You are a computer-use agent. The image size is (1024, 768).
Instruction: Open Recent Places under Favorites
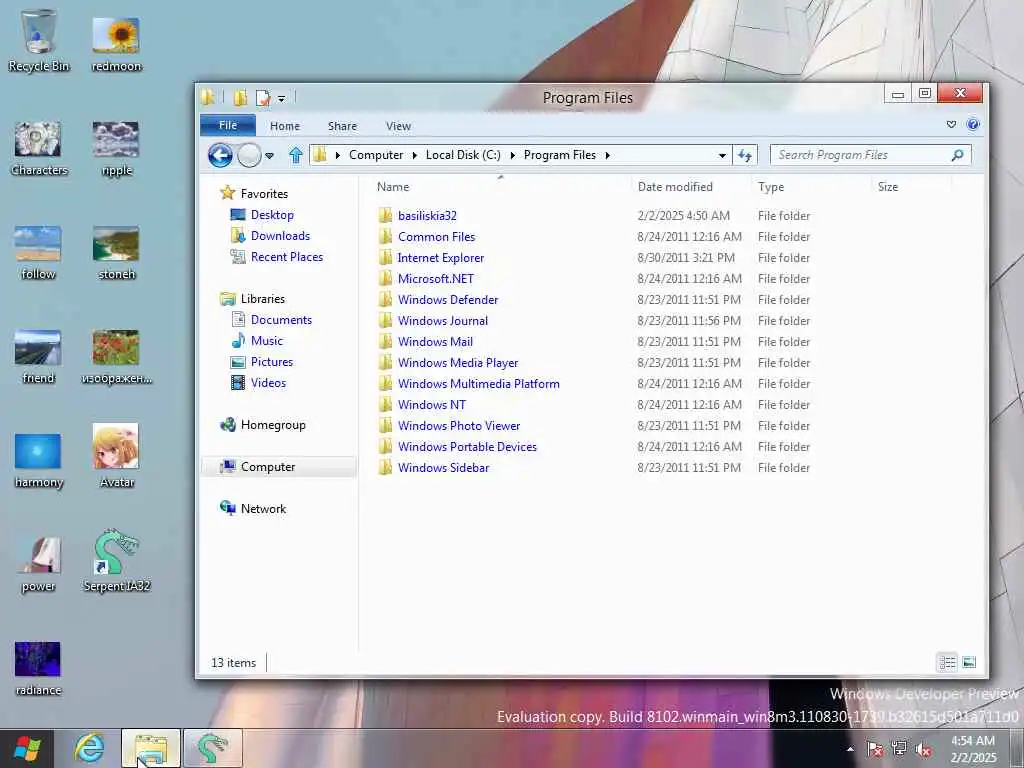pyautogui.click(x=287, y=257)
